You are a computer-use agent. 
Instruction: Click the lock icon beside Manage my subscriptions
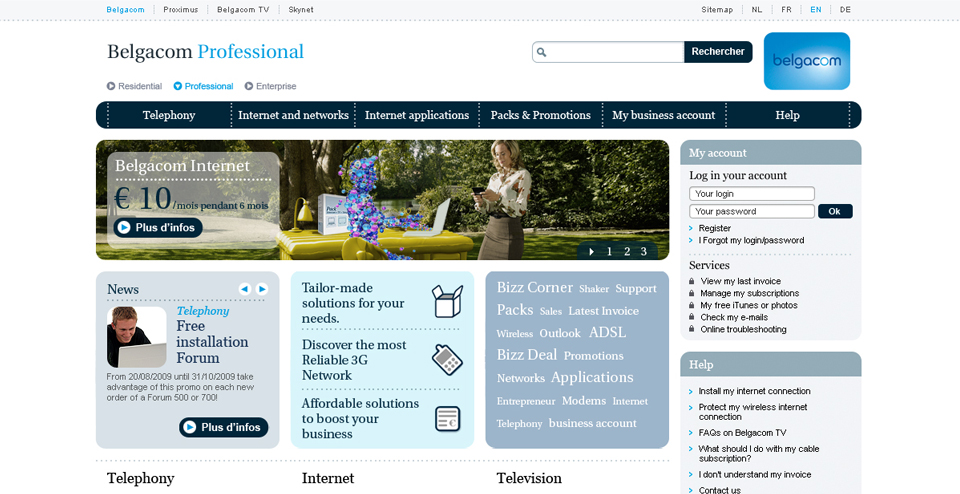coord(692,293)
